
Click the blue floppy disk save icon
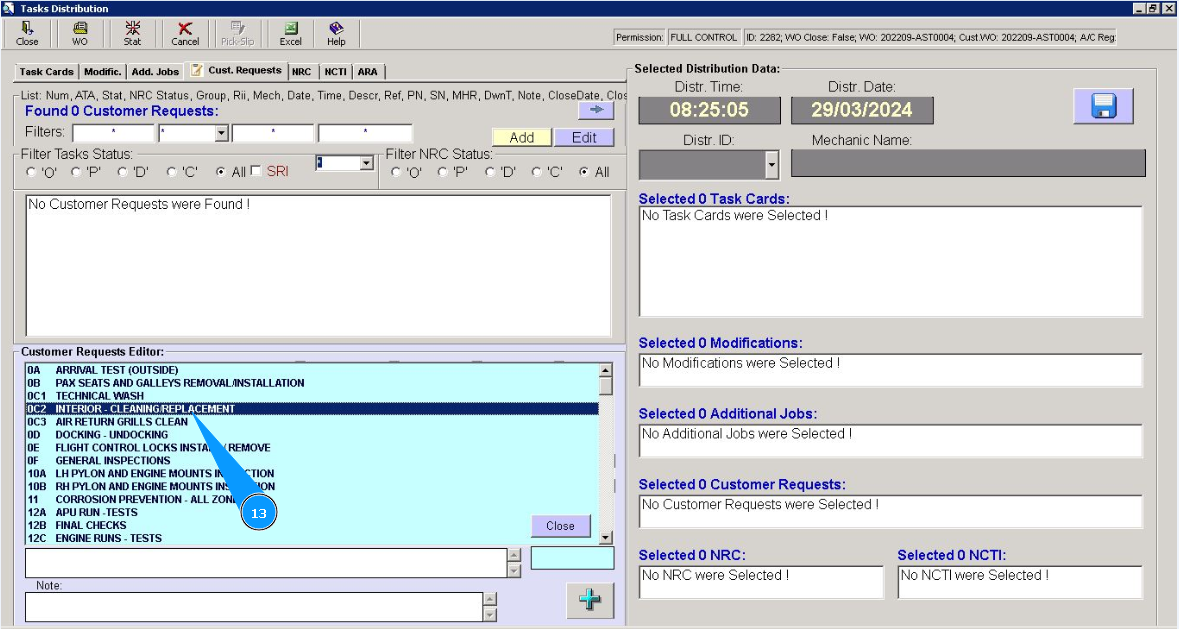coord(1103,105)
